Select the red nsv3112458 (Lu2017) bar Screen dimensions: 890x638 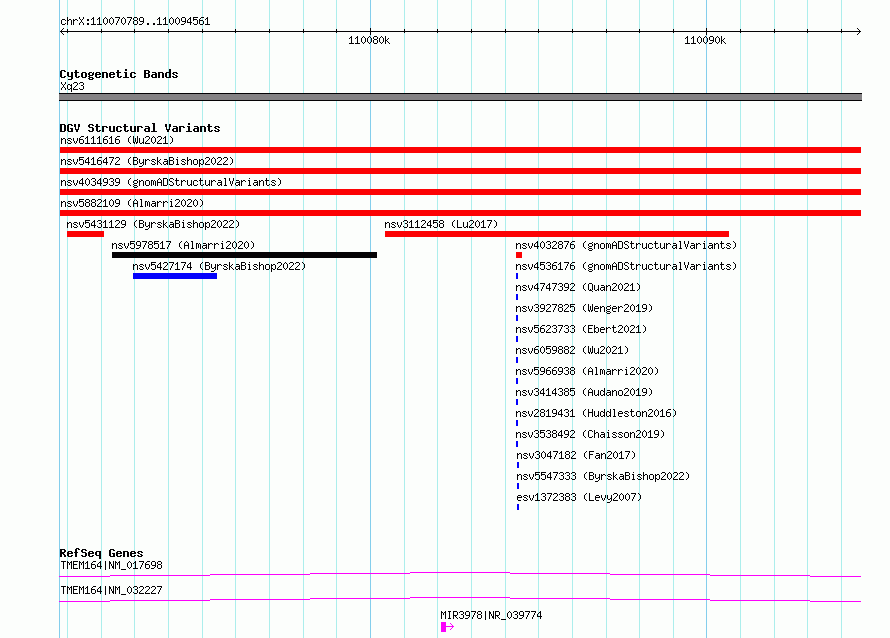(557, 234)
